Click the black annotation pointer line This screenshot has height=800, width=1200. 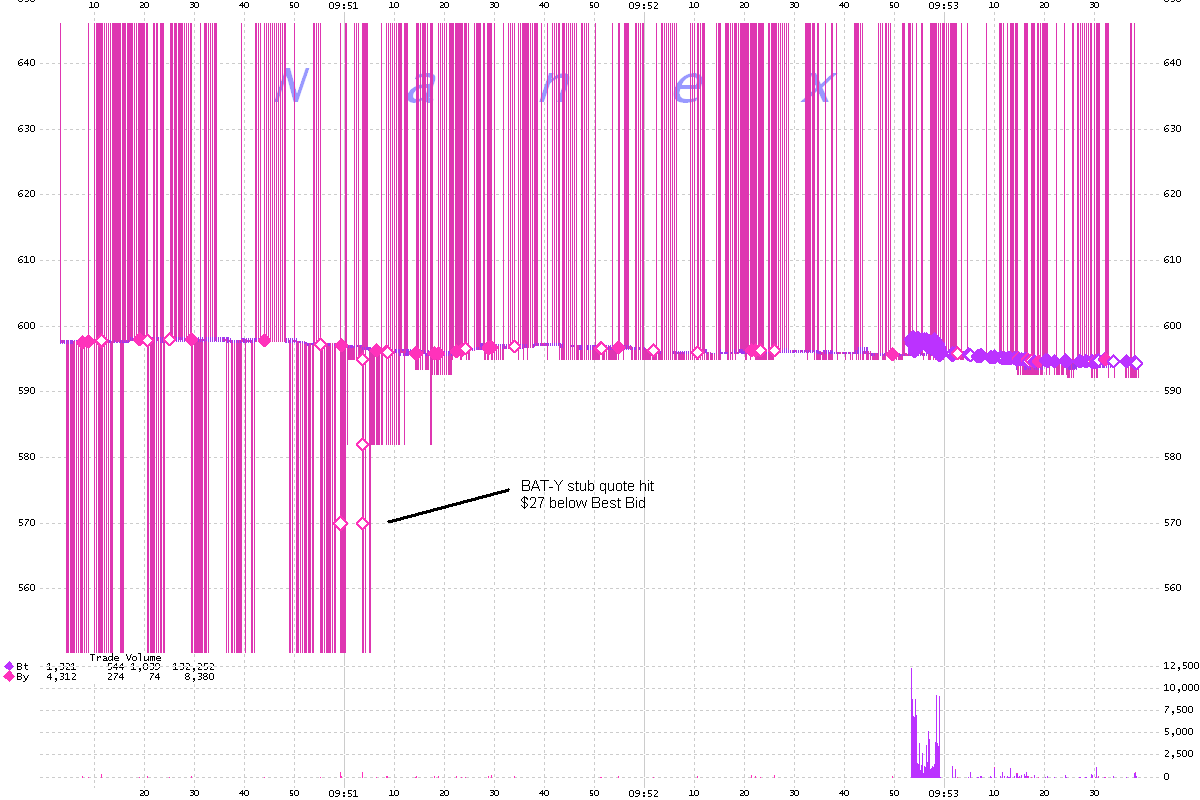(x=448, y=506)
